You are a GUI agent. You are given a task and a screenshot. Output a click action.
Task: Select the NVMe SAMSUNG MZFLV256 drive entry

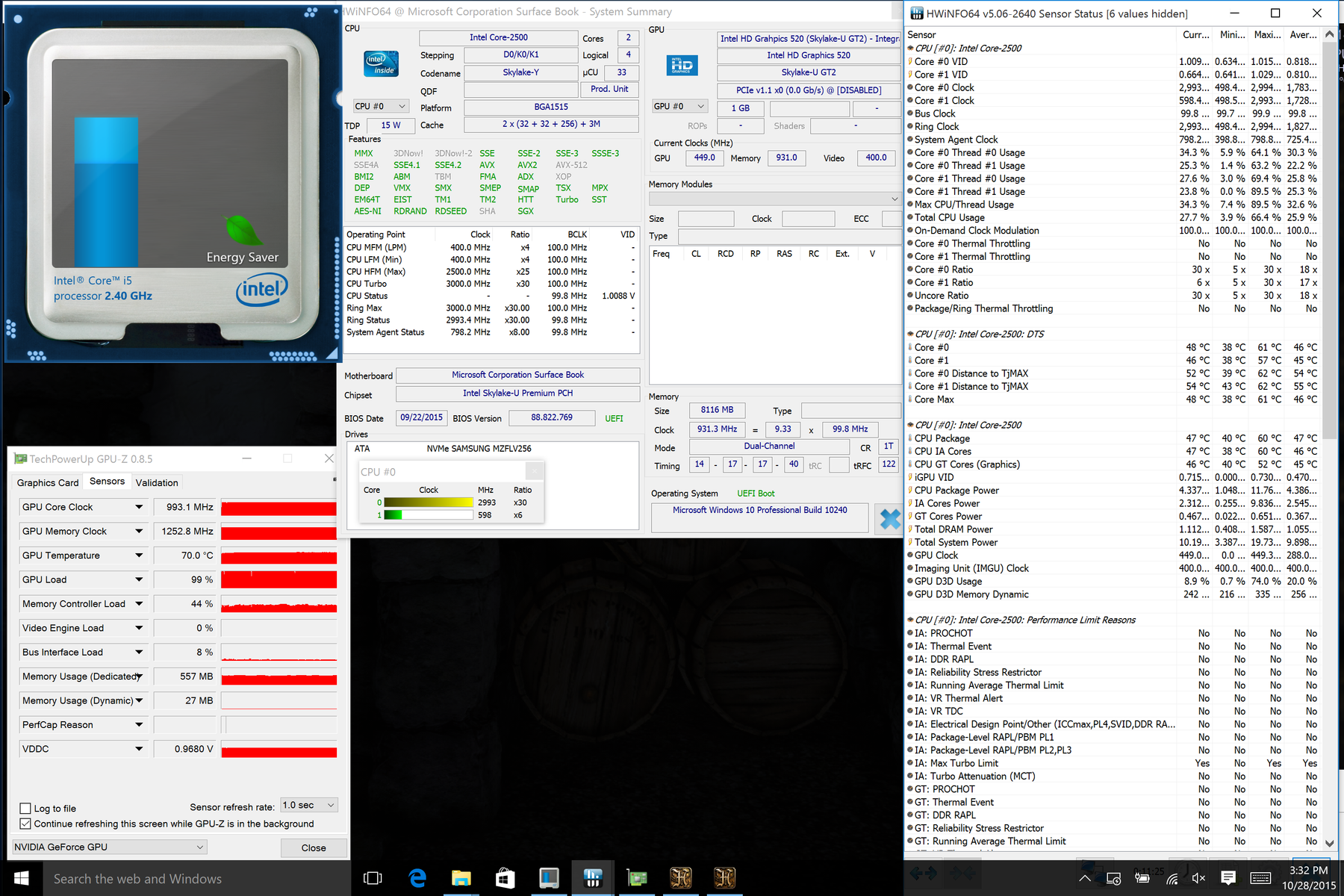(x=479, y=449)
